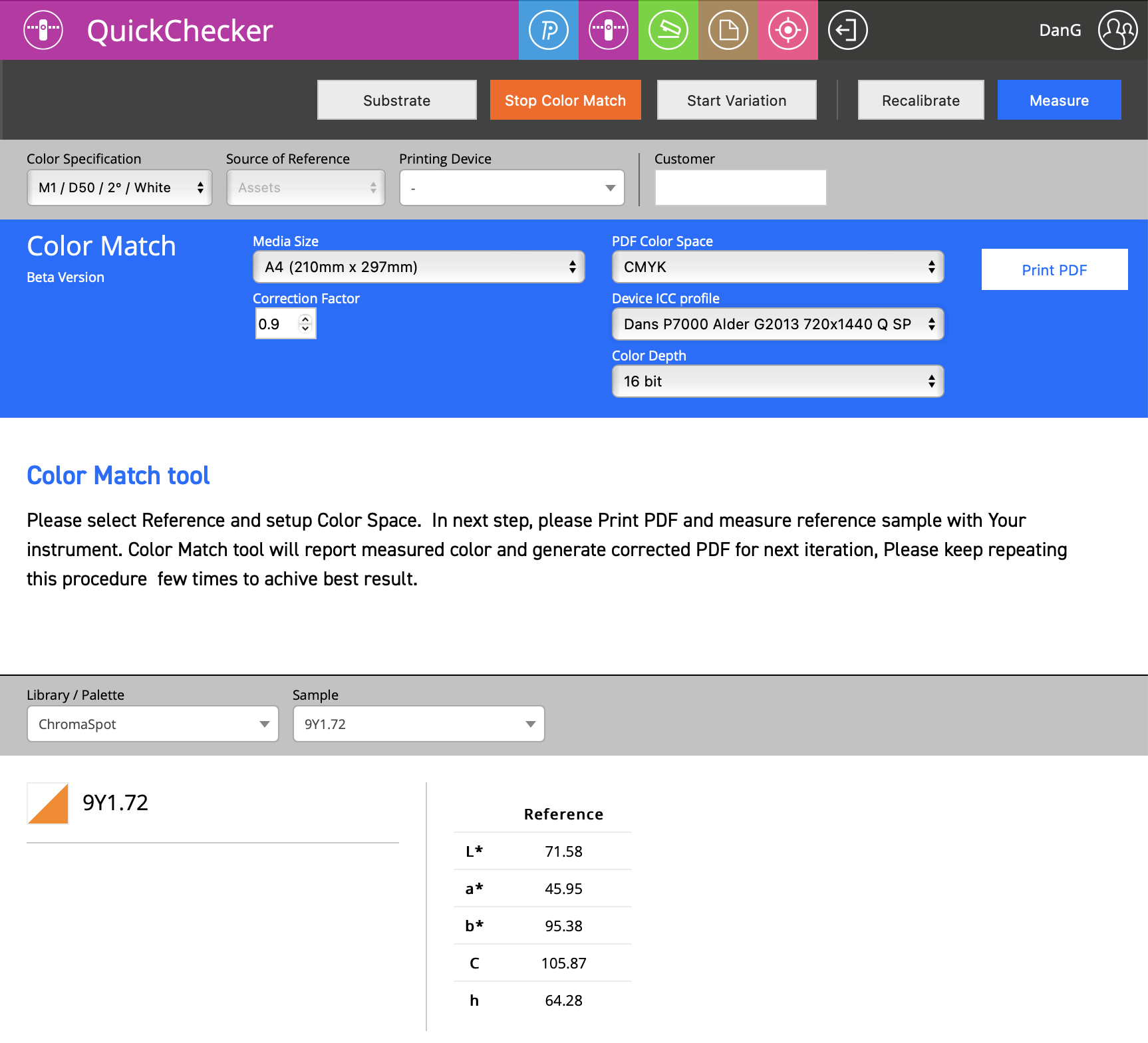Increase Correction Factor with stepper arrow
The height and width of the screenshot is (1043, 1148).
tap(305, 319)
